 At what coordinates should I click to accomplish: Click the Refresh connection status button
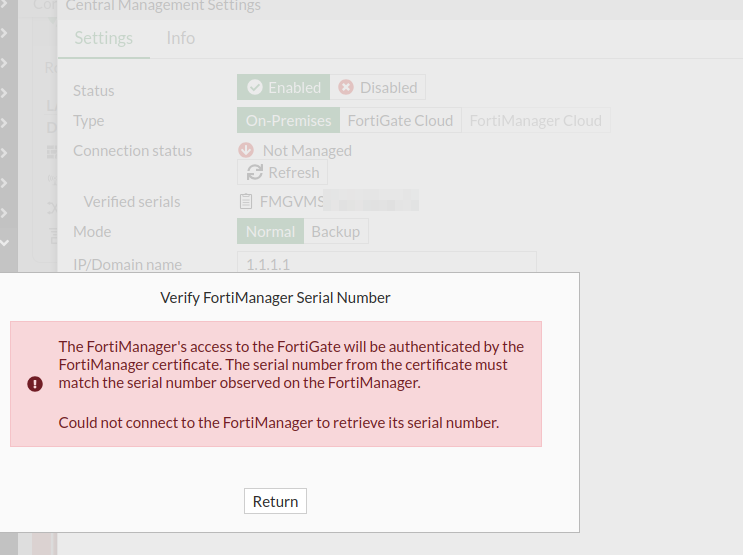[x=282, y=173]
